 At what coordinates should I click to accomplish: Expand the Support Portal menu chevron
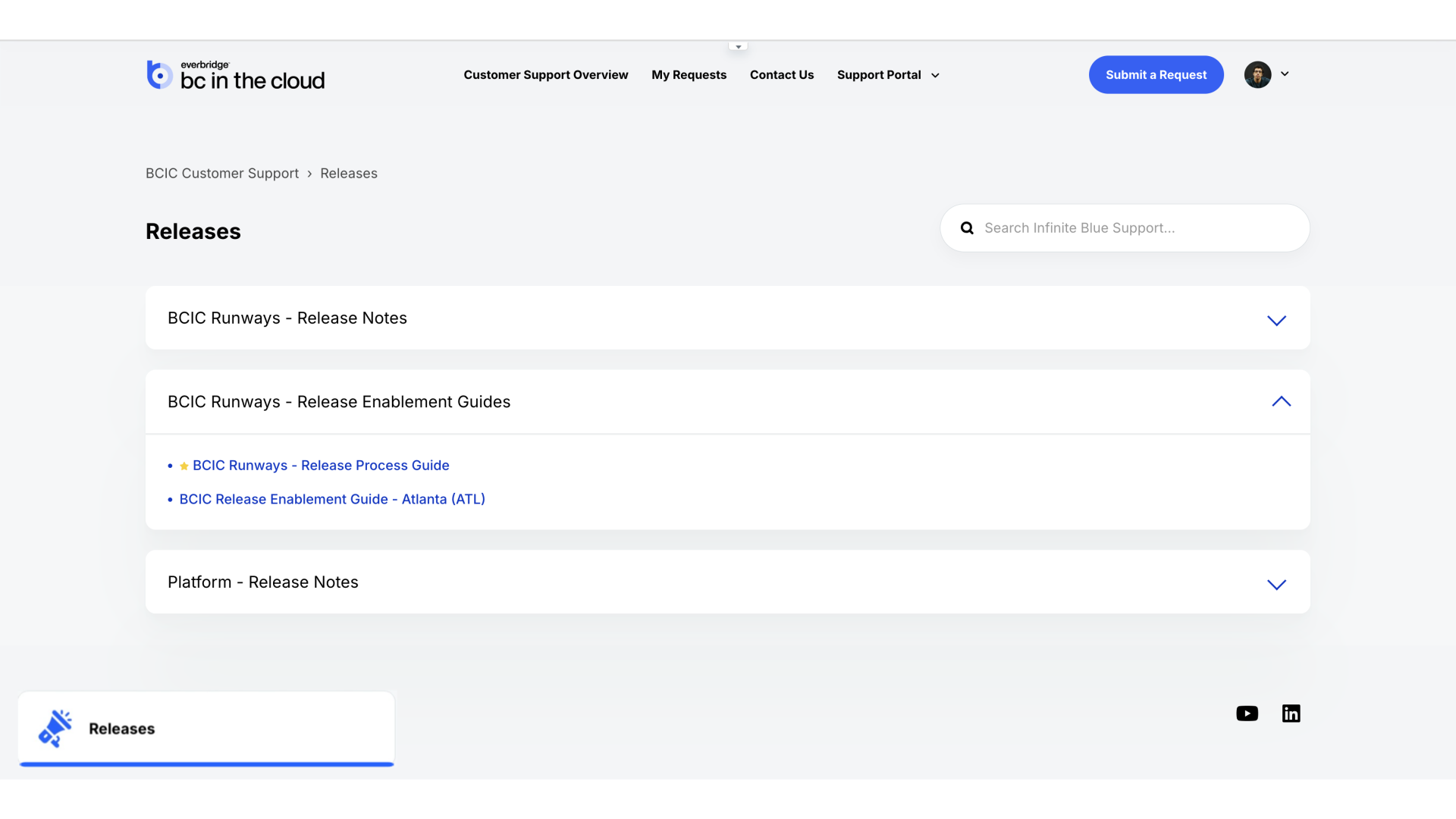tap(935, 75)
